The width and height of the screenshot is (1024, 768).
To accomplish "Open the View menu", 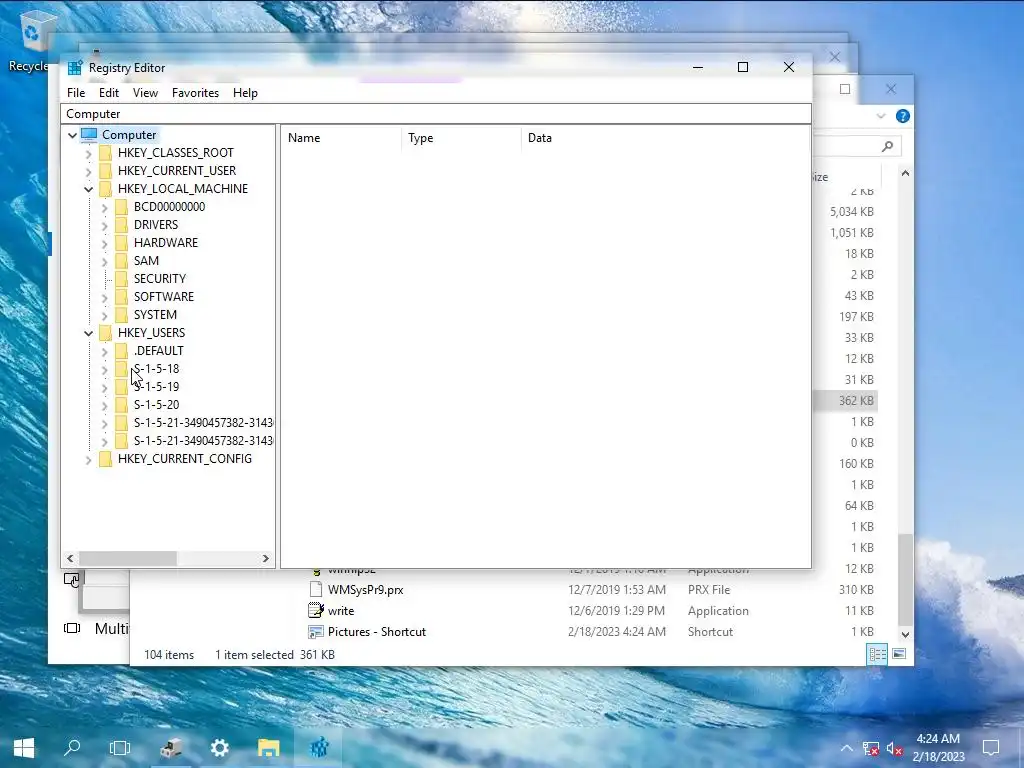I will (145, 93).
